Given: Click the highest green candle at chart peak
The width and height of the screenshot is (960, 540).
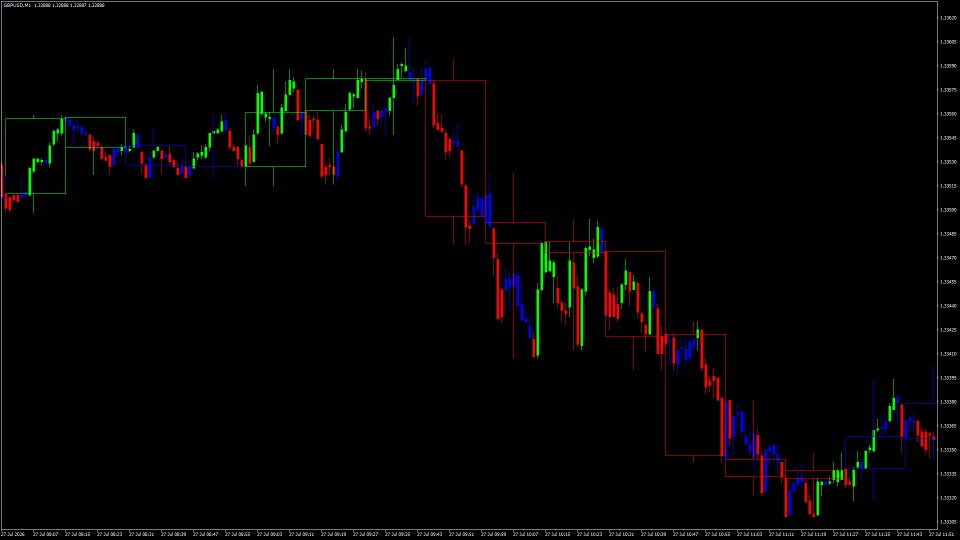Looking at the screenshot, I should (x=394, y=86).
